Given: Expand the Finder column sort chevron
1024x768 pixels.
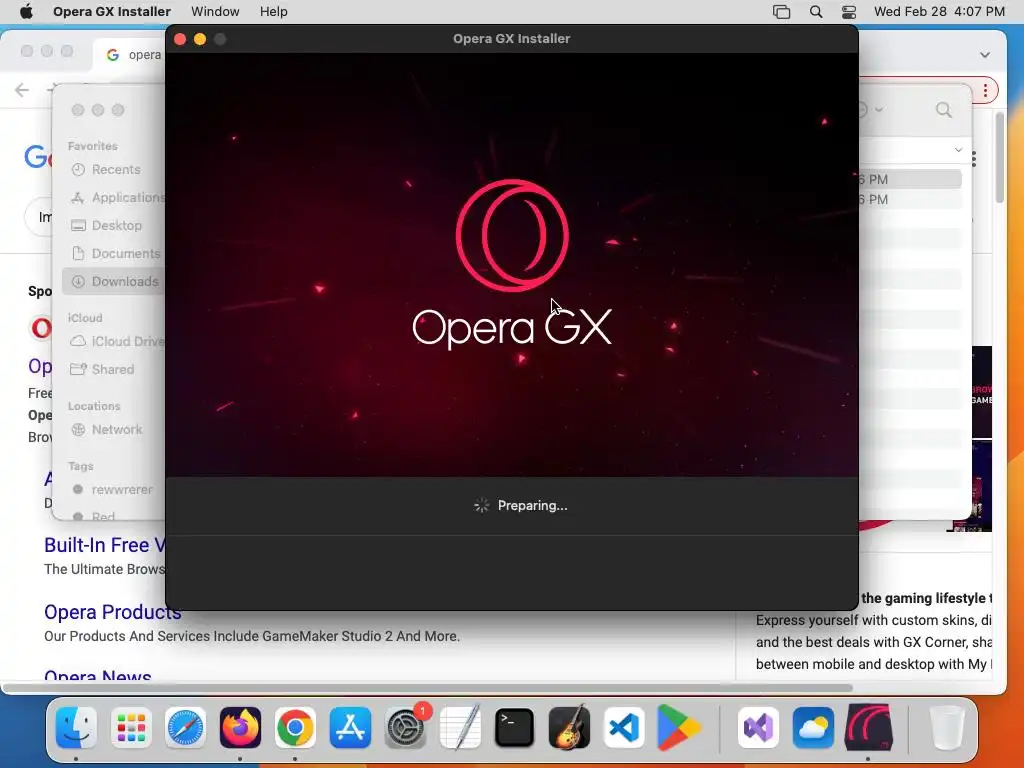Looking at the screenshot, I should point(958,150).
